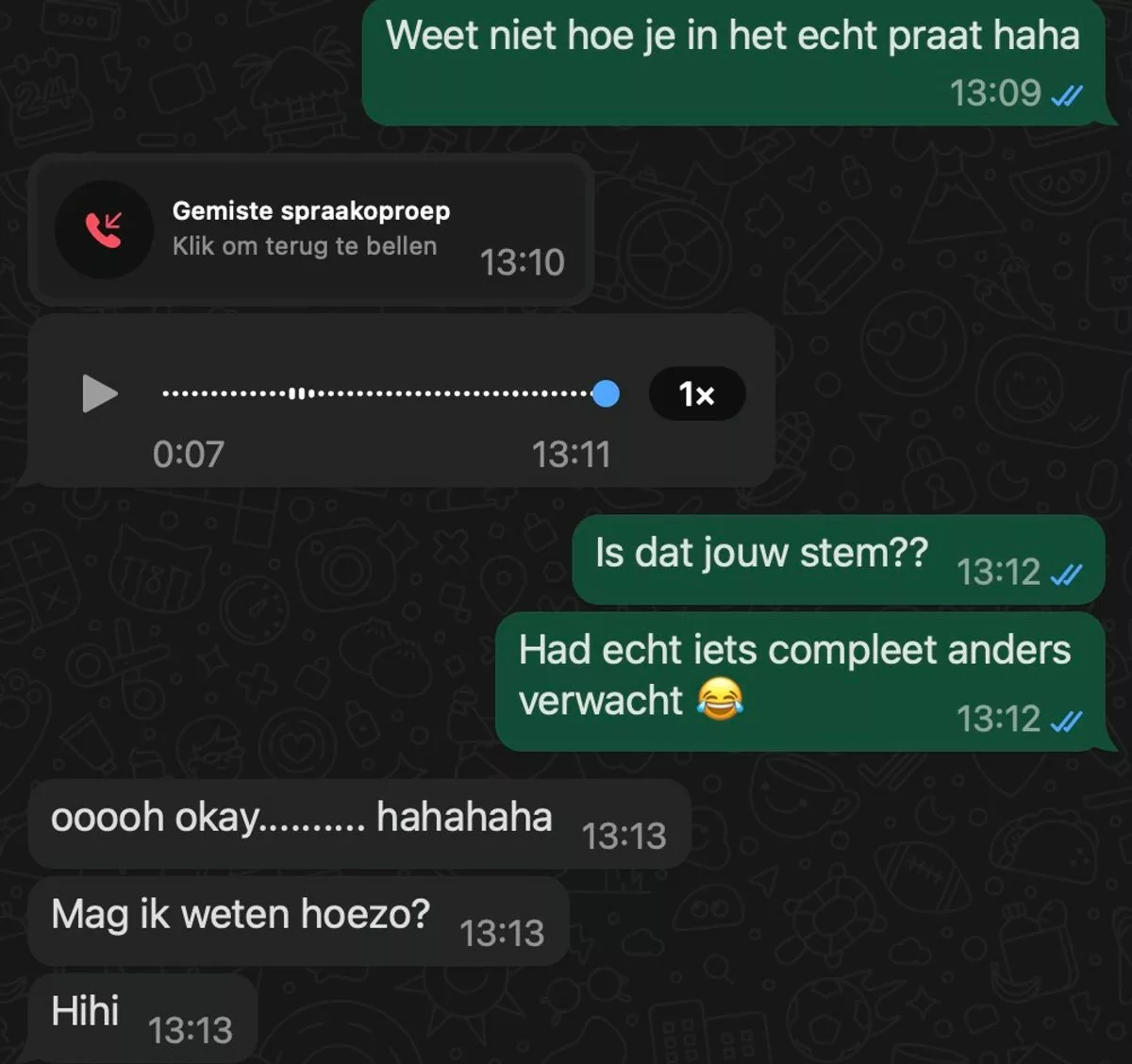Change the 1x playback speed
The height and width of the screenshot is (1064, 1132).
[x=697, y=393]
